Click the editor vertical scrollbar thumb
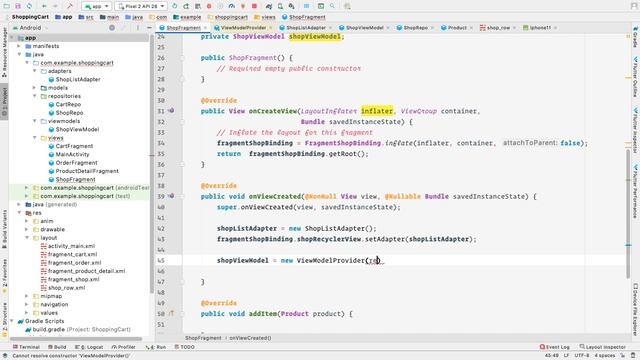This screenshot has height=360, width=640. click(x=628, y=214)
